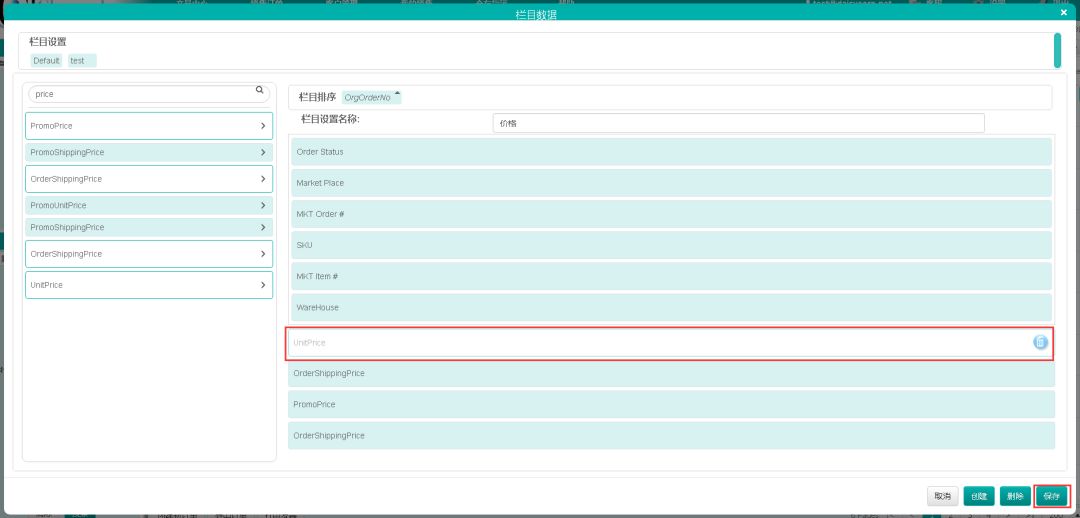Select the Market Place column row
Screen dimensions: 1080x518
(x=671, y=183)
